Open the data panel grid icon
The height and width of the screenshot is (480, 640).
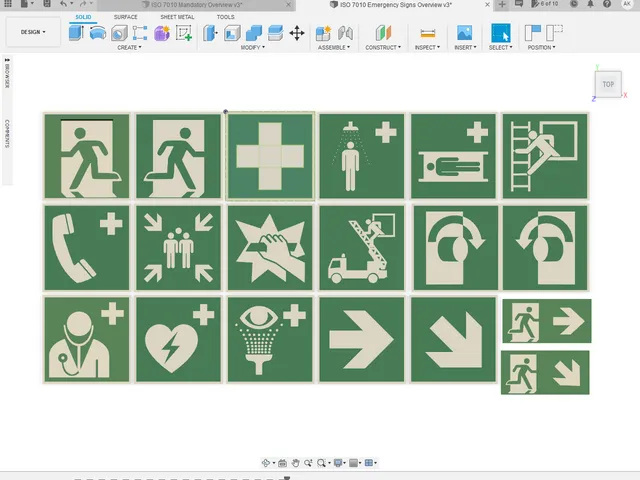click(8, 4)
